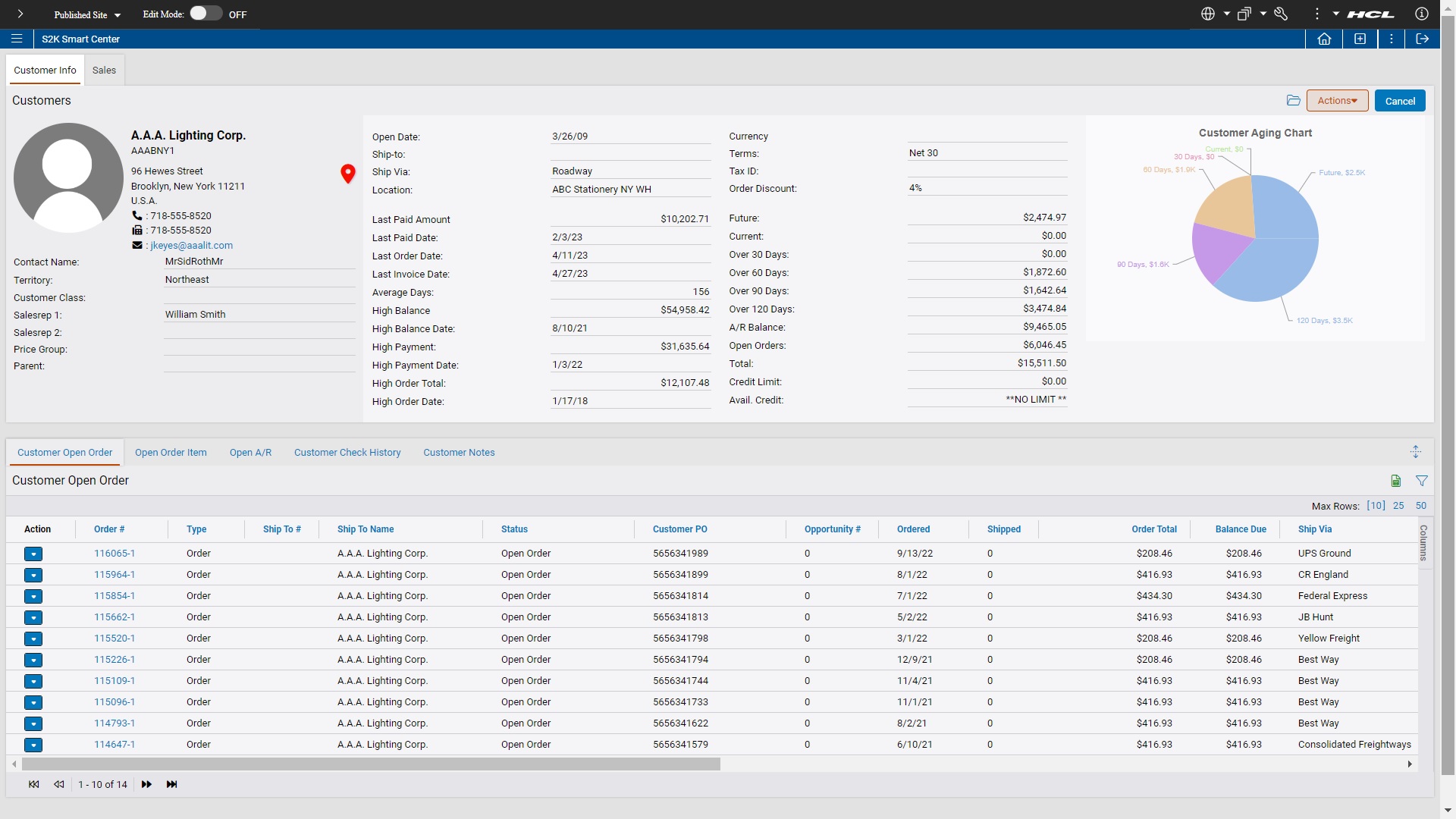This screenshot has height=819, width=1456.
Task: Open the Customer Check History tab
Action: 347,453
